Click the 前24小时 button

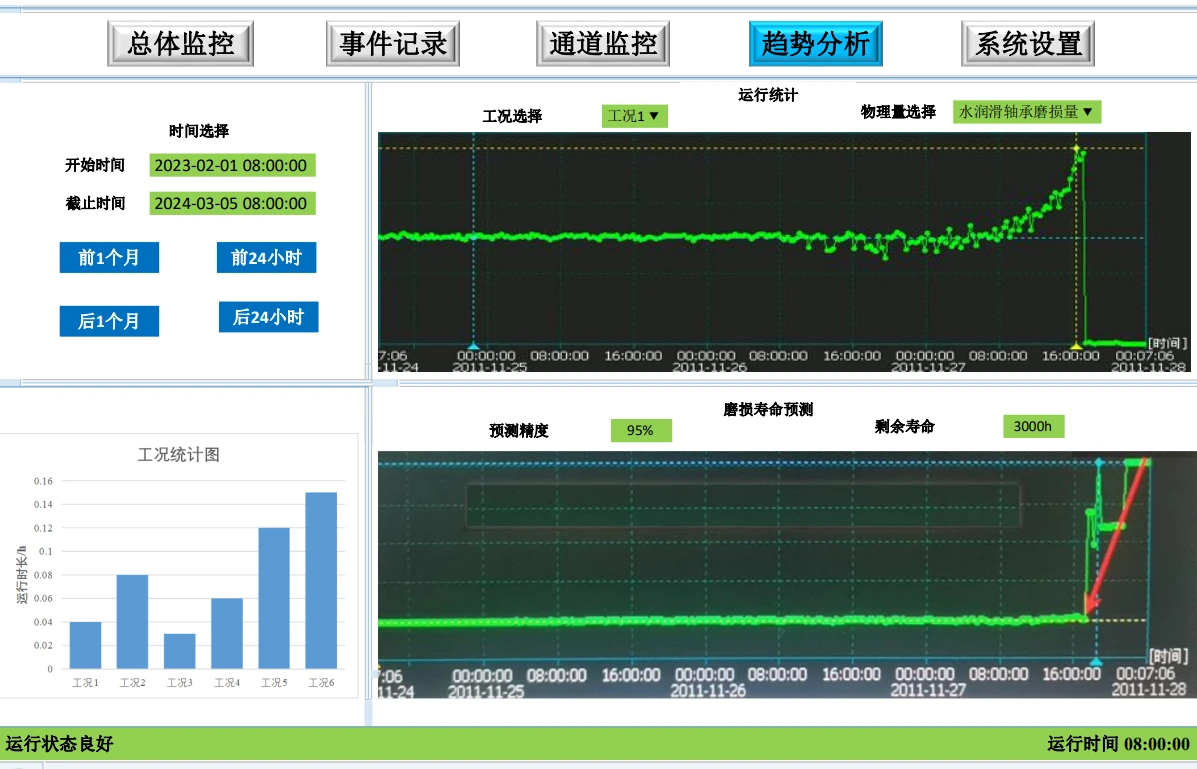click(x=266, y=257)
